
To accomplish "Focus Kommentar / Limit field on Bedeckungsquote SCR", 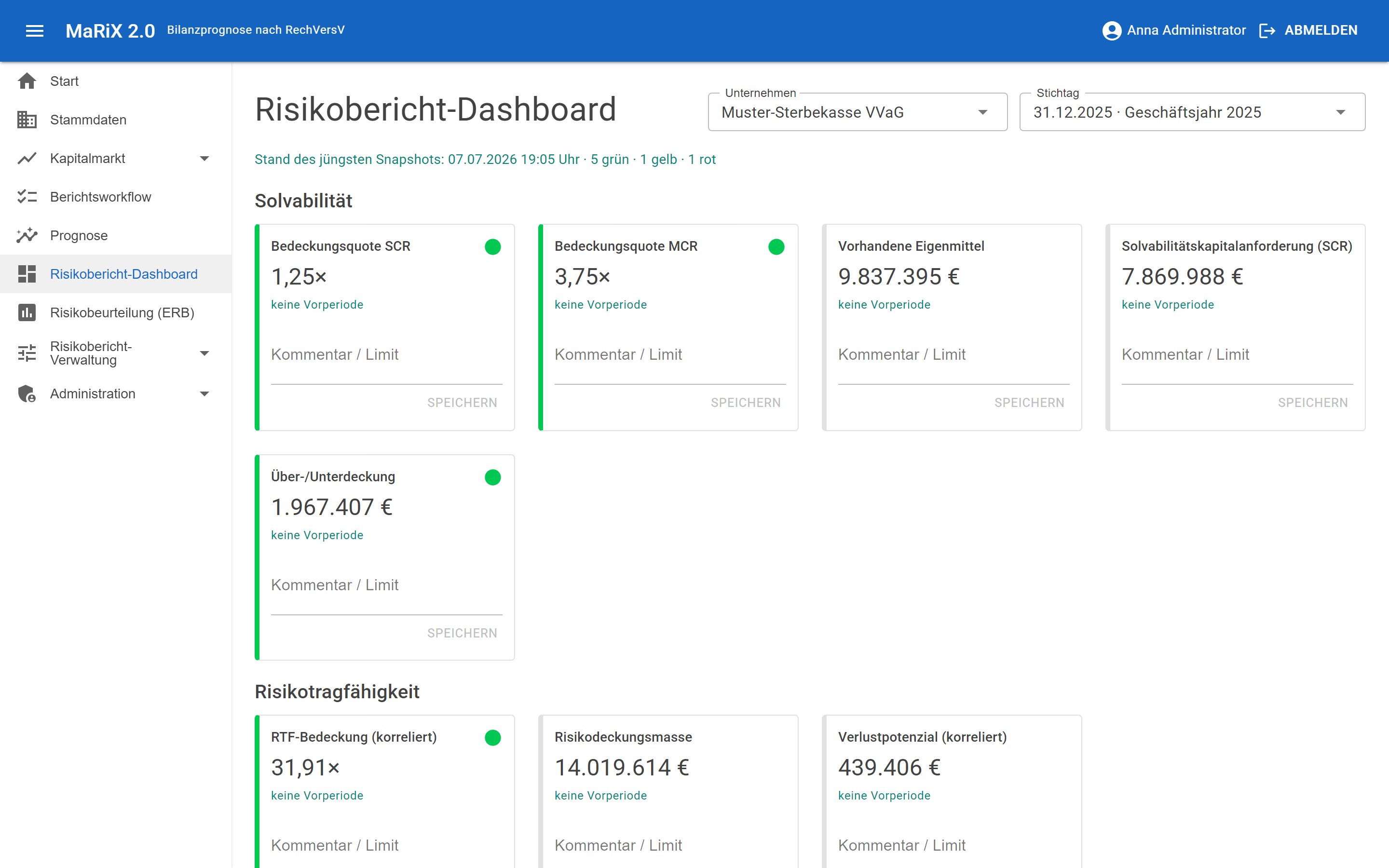I will tap(386, 361).
